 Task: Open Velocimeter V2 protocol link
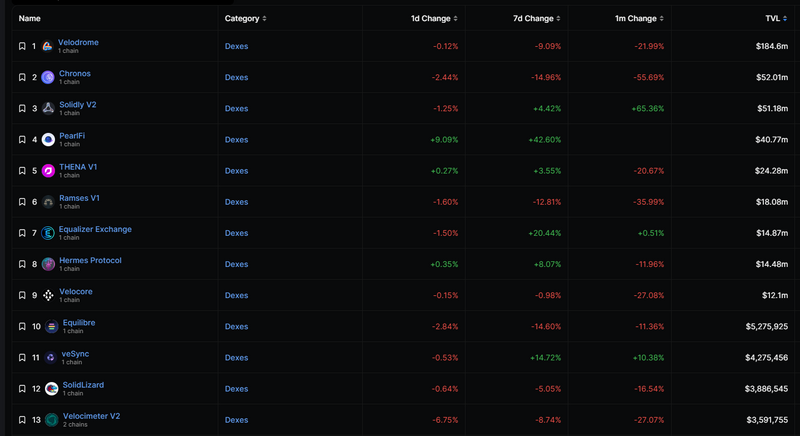[91, 416]
